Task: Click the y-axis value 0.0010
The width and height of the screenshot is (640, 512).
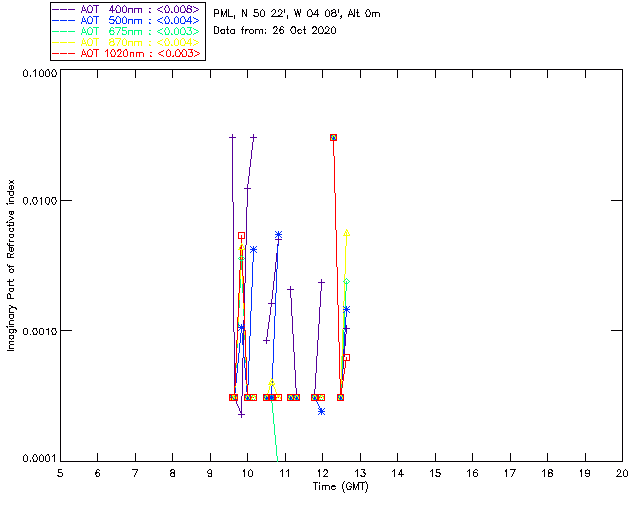Action: pos(39,331)
